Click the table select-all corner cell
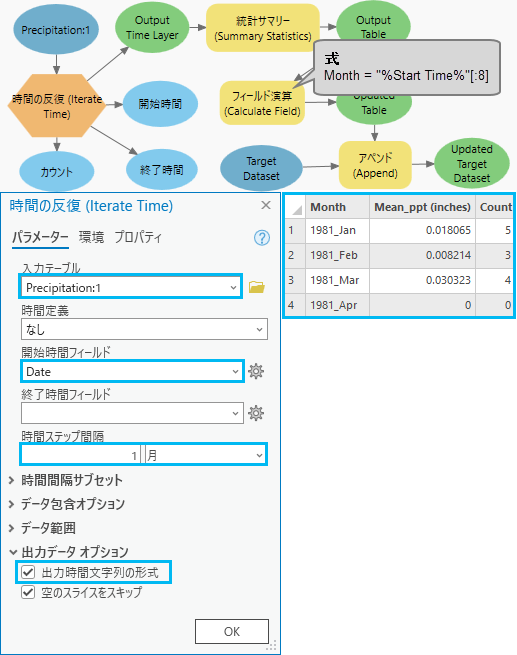 (x=295, y=207)
